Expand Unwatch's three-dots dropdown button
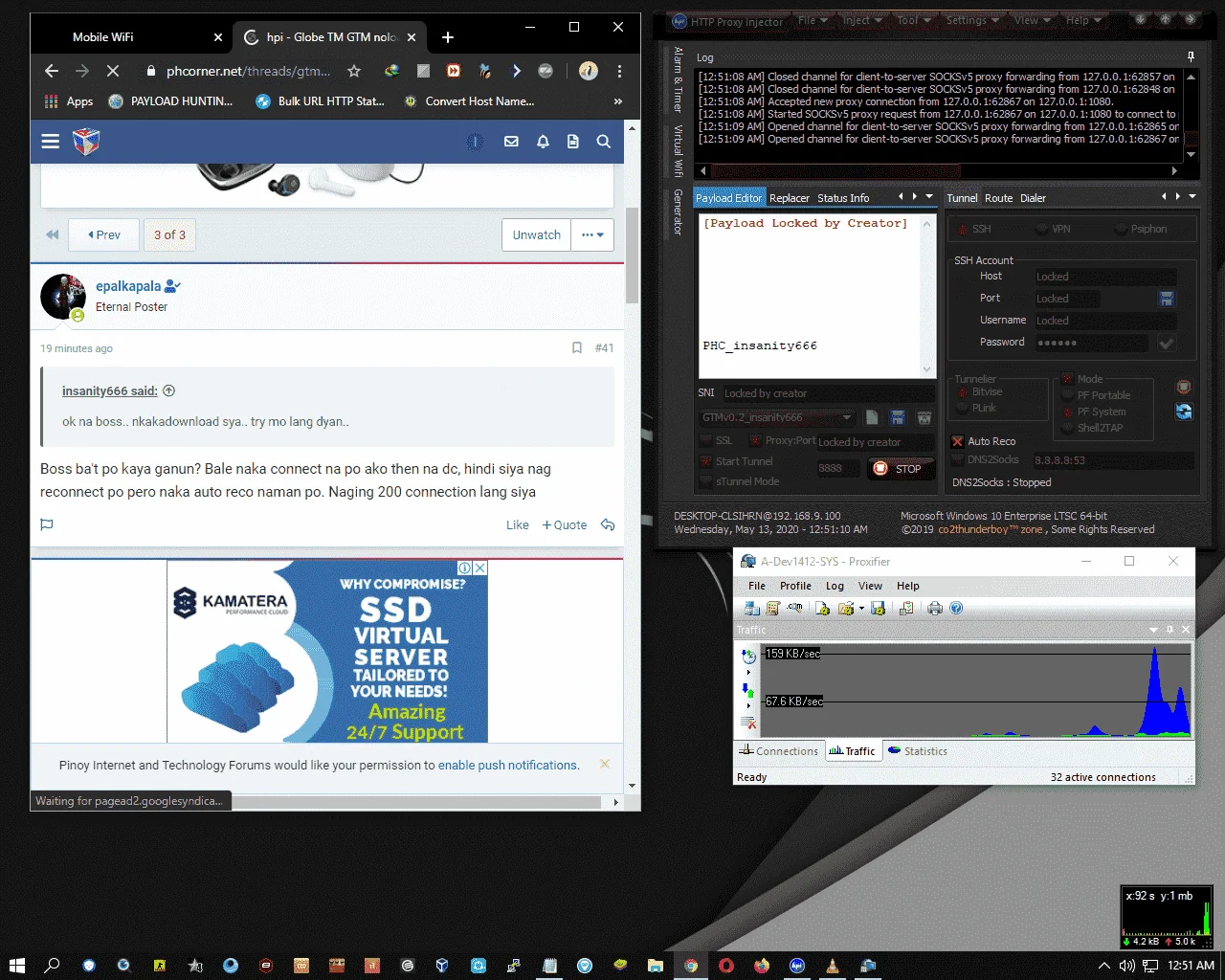 [x=592, y=234]
